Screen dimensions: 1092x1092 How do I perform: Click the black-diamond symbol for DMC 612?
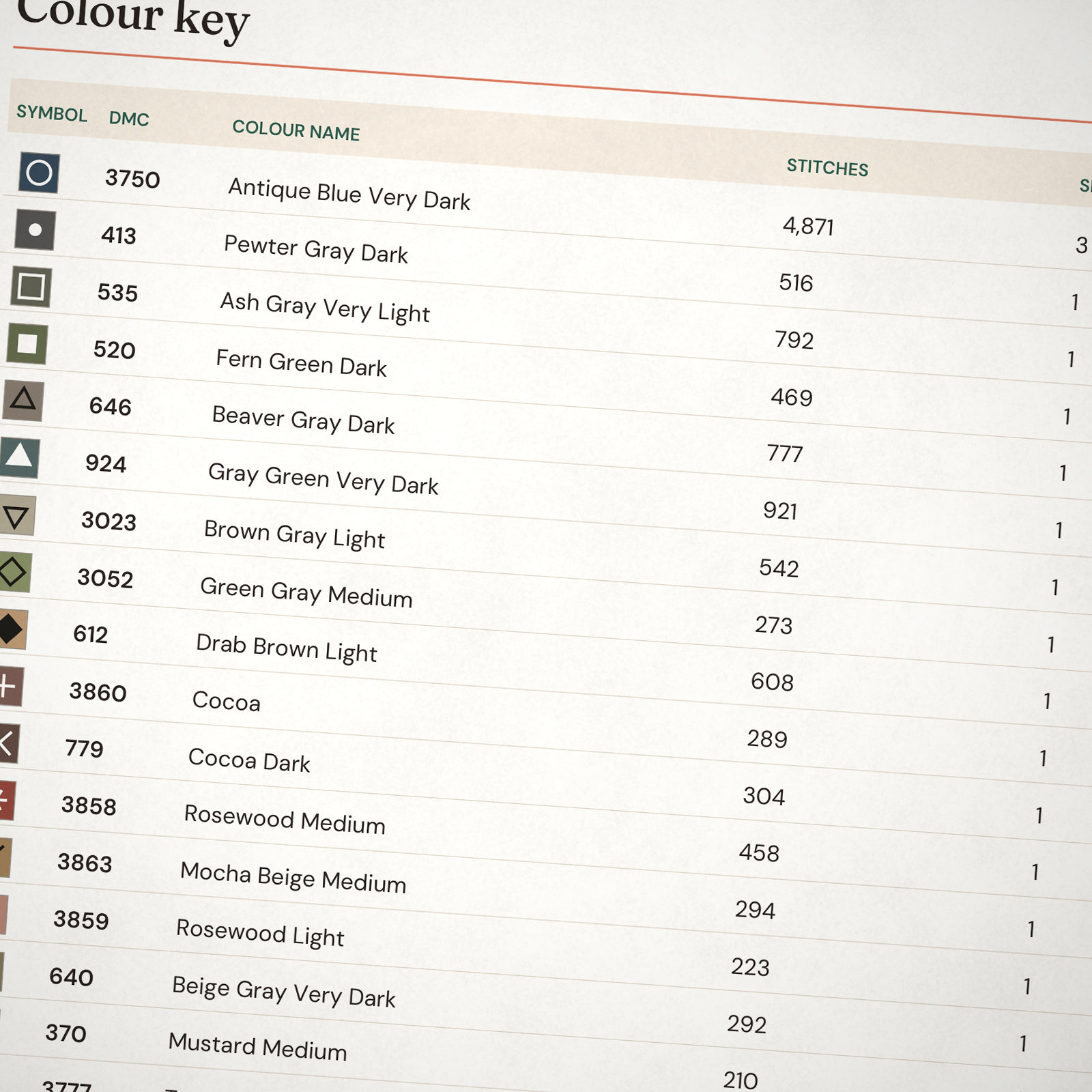12,629
